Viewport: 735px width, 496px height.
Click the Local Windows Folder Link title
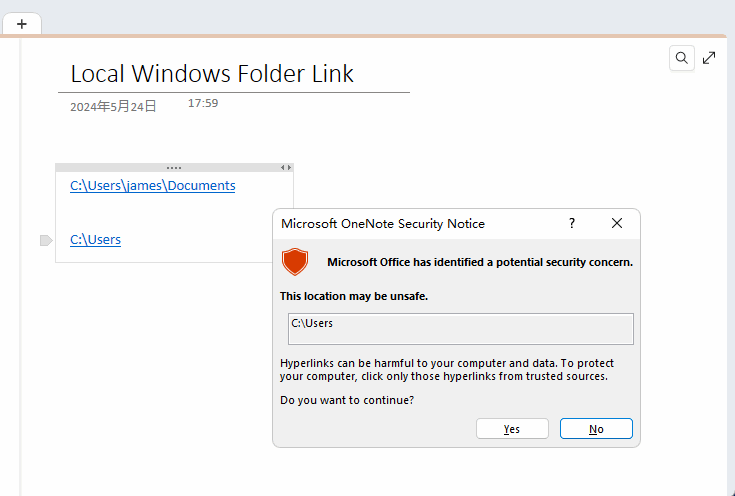pyautogui.click(x=212, y=74)
